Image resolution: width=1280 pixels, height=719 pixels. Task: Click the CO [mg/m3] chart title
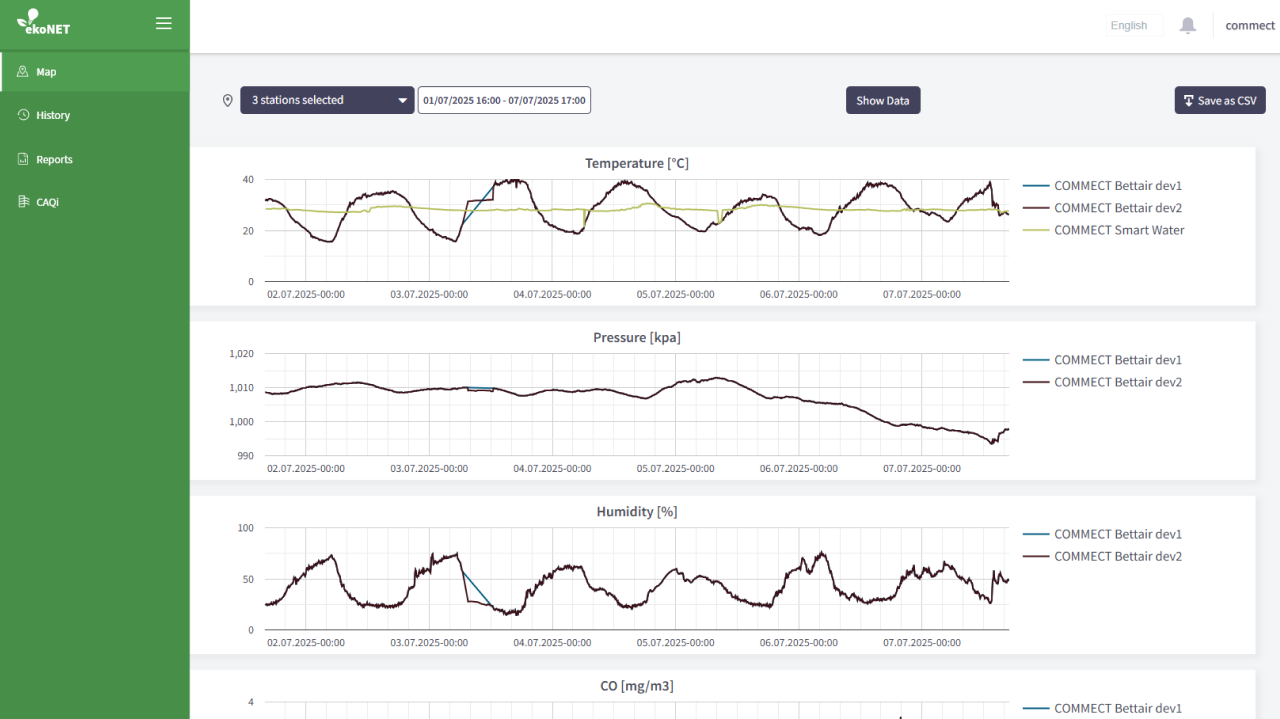[637, 685]
